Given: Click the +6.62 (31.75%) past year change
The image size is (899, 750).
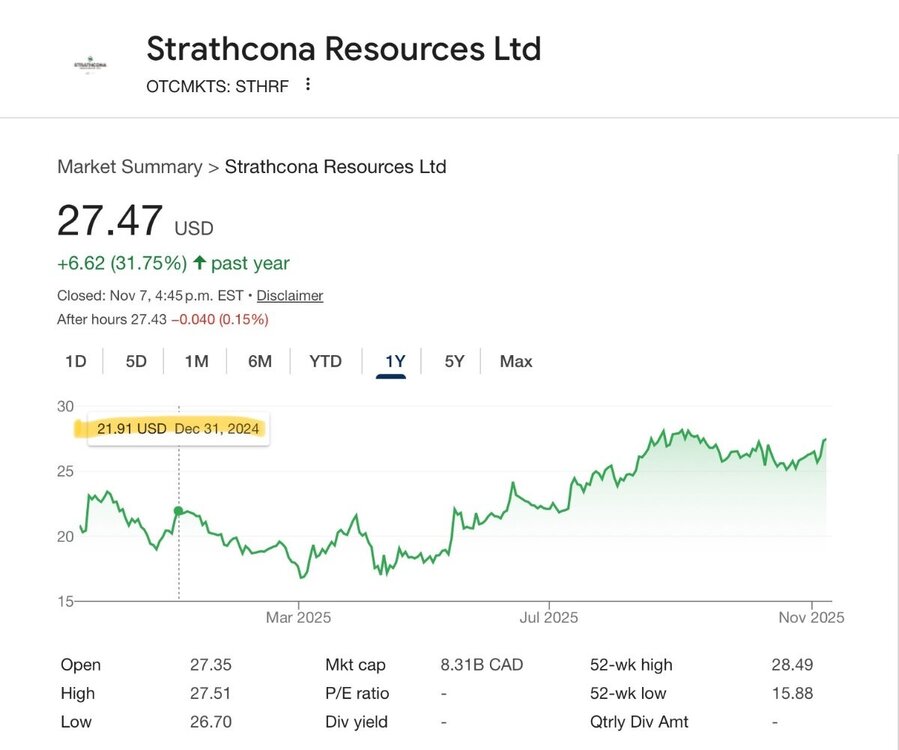Looking at the screenshot, I should 173,263.
